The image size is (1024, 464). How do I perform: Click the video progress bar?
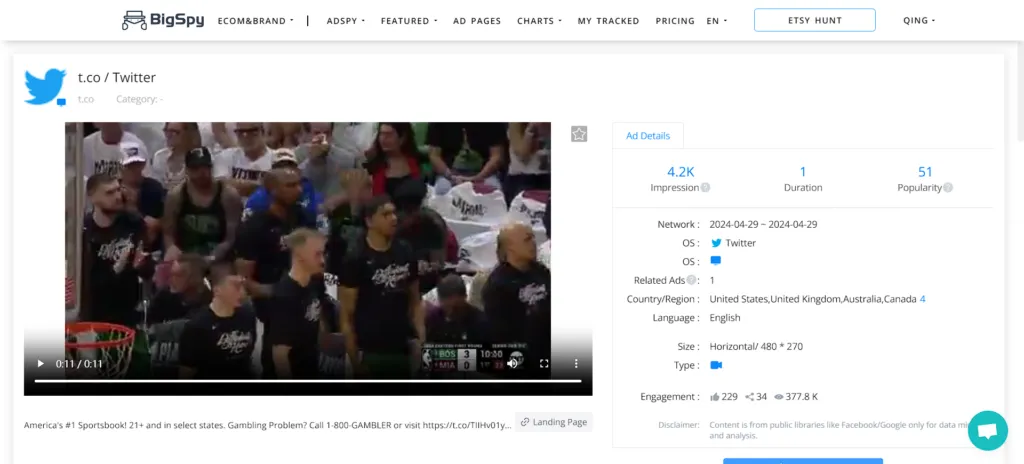[308, 381]
